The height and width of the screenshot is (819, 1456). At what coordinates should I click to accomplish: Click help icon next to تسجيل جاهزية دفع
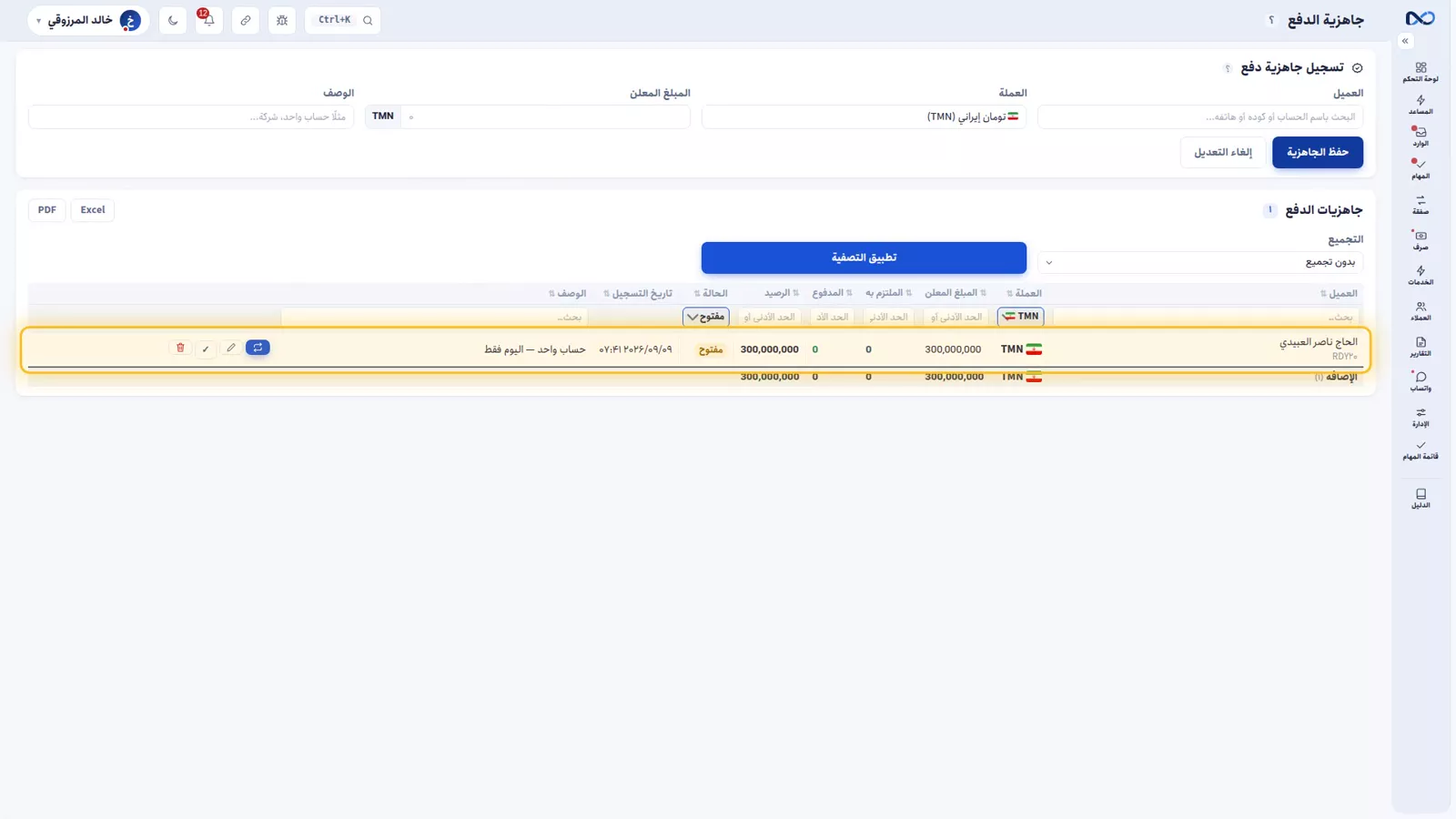click(x=1228, y=68)
